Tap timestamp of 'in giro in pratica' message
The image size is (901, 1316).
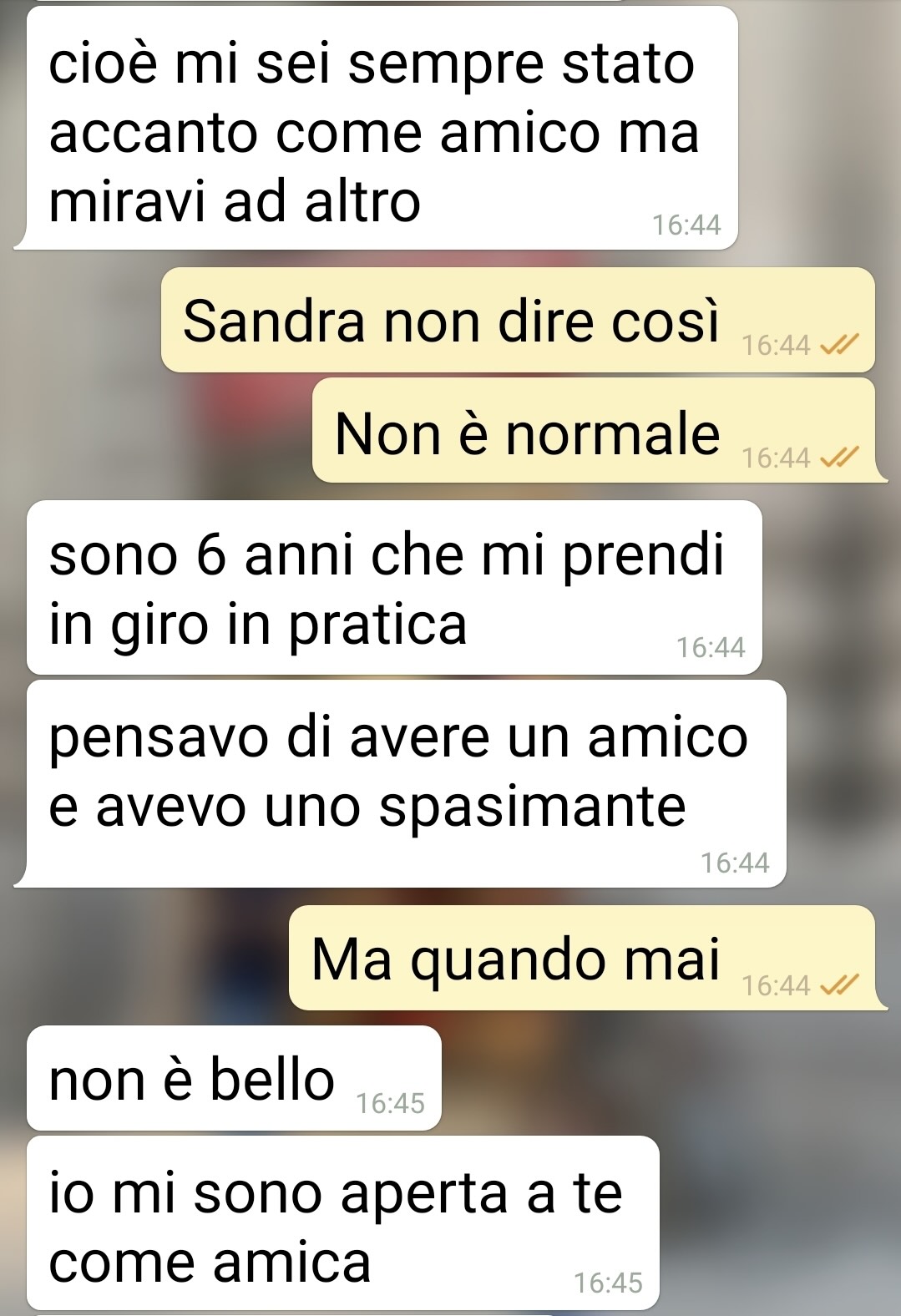[x=711, y=647]
